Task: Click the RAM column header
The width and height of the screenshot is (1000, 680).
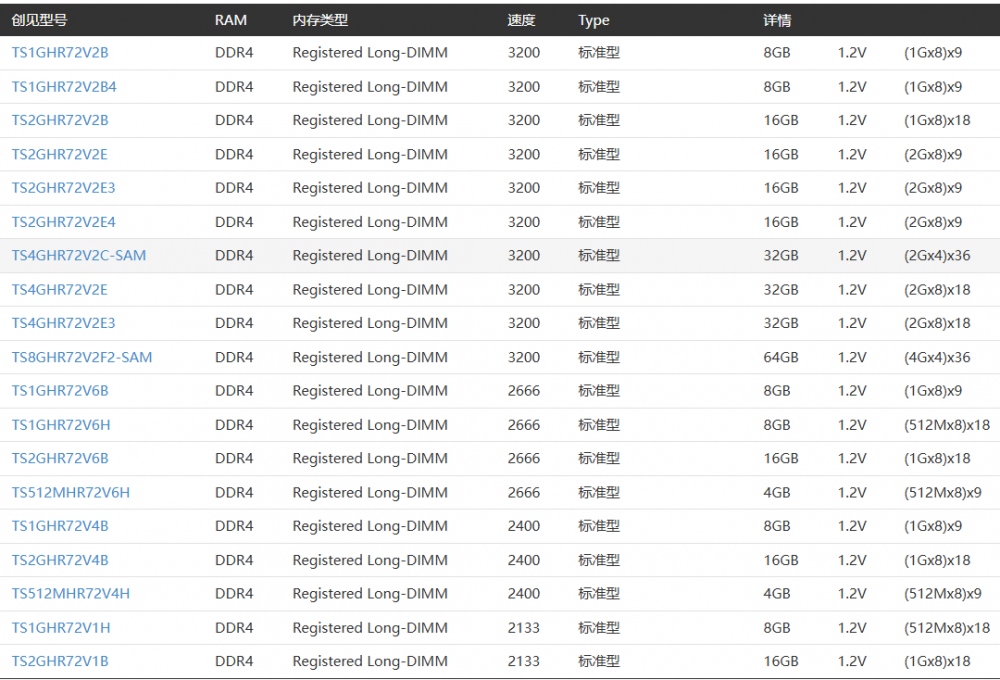Action: pyautogui.click(x=231, y=20)
